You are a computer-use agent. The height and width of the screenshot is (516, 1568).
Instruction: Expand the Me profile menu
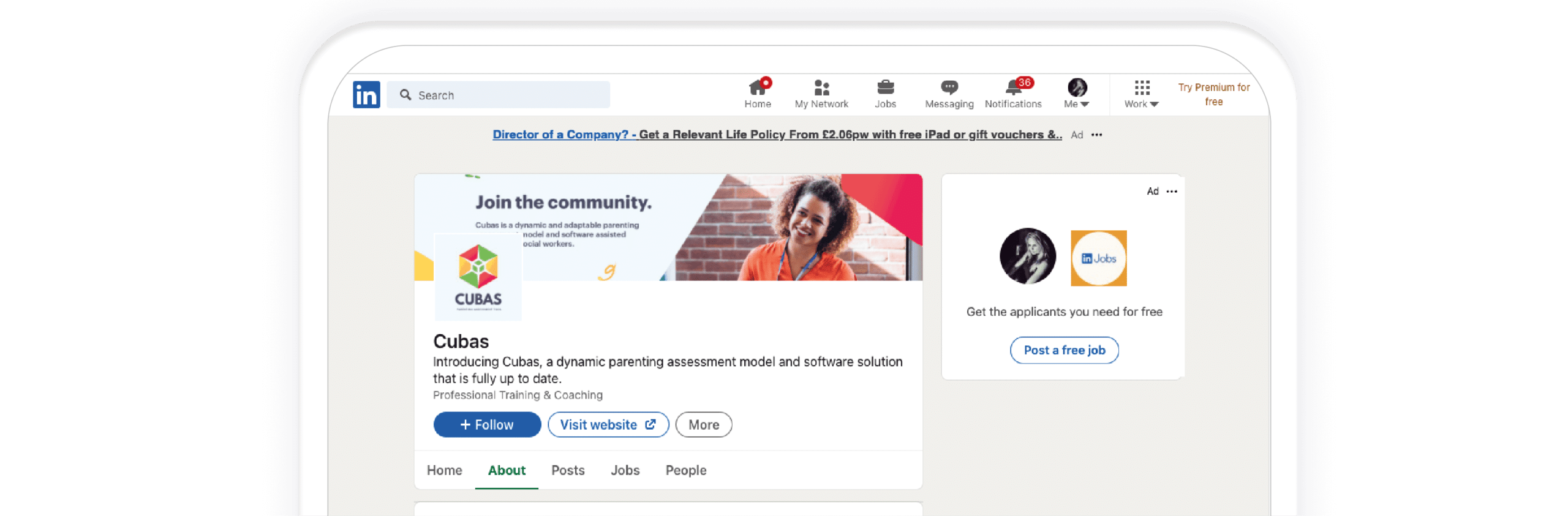click(x=1076, y=93)
